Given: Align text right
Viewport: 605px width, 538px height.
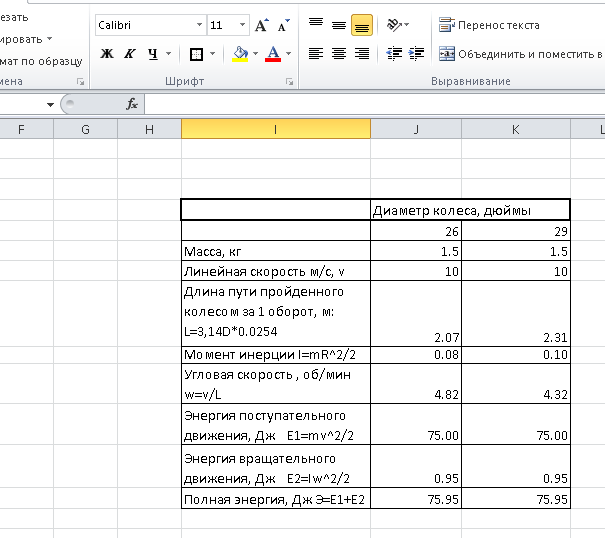Looking at the screenshot, I should tap(362, 54).
